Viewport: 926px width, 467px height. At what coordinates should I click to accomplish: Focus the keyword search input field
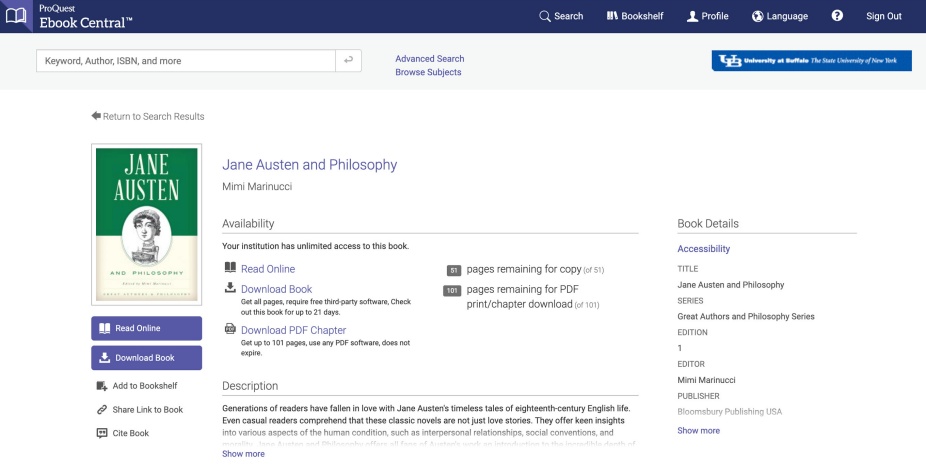(x=185, y=61)
